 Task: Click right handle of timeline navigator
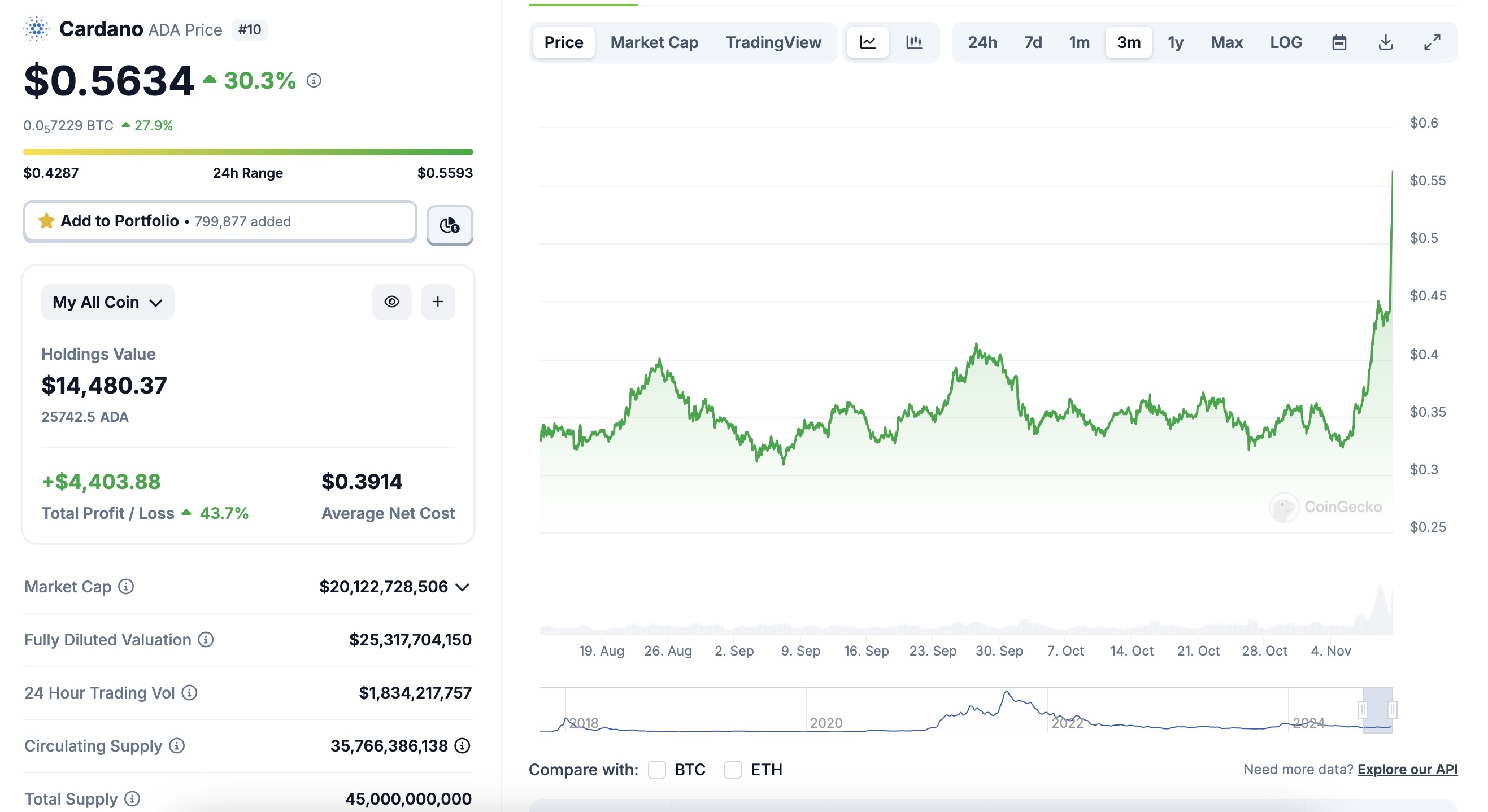click(1393, 709)
